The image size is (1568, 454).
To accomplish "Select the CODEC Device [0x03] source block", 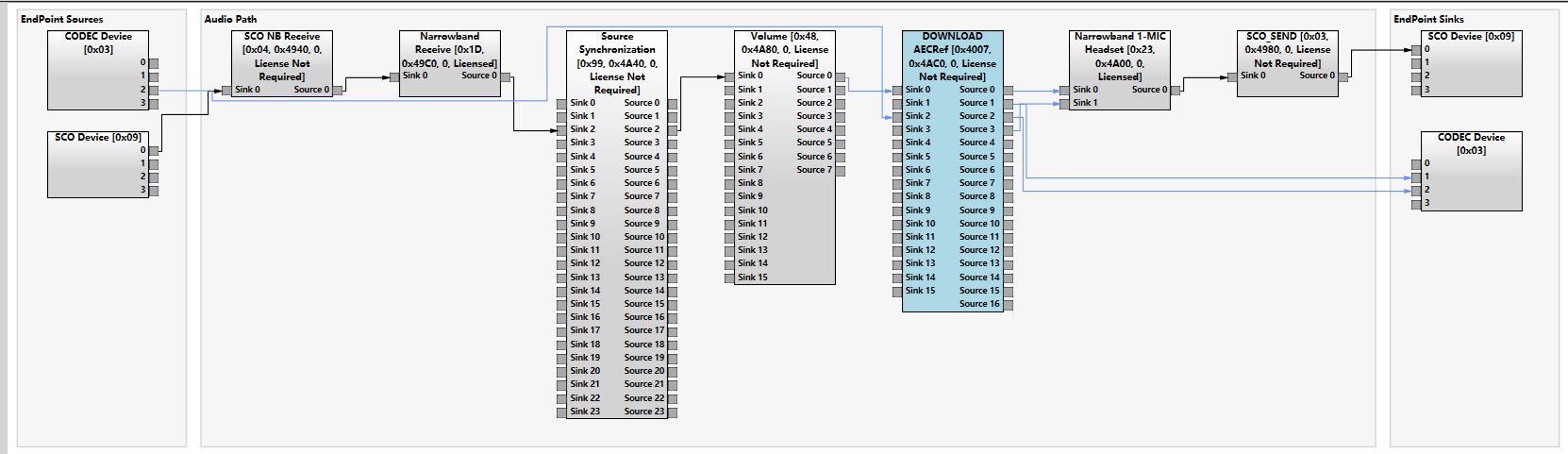I will point(98,70).
